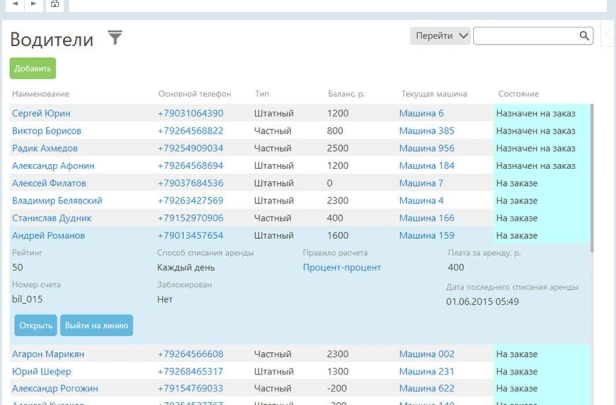This screenshot has height=405, width=616.
Task: Click the lock icon in top bar
Action: point(55,4)
